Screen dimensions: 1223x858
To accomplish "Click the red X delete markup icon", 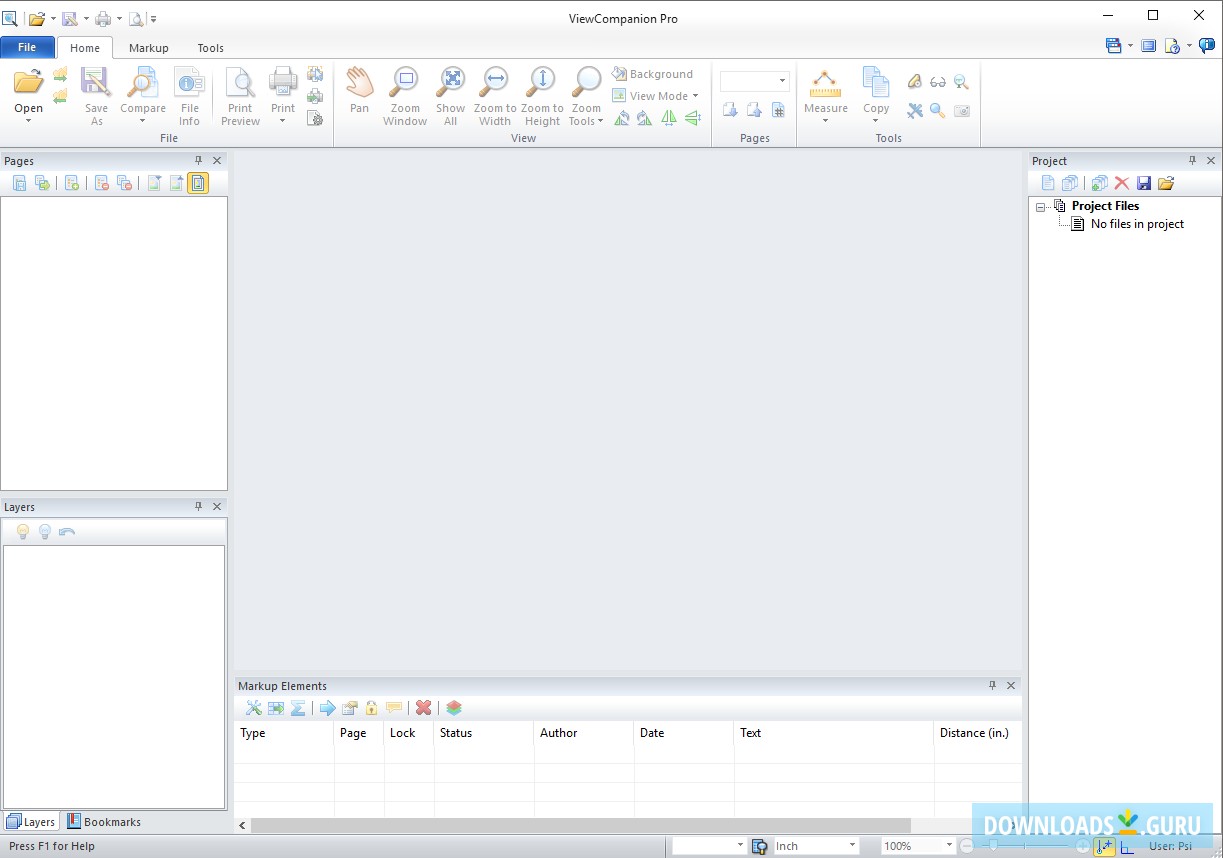I will click(x=424, y=708).
